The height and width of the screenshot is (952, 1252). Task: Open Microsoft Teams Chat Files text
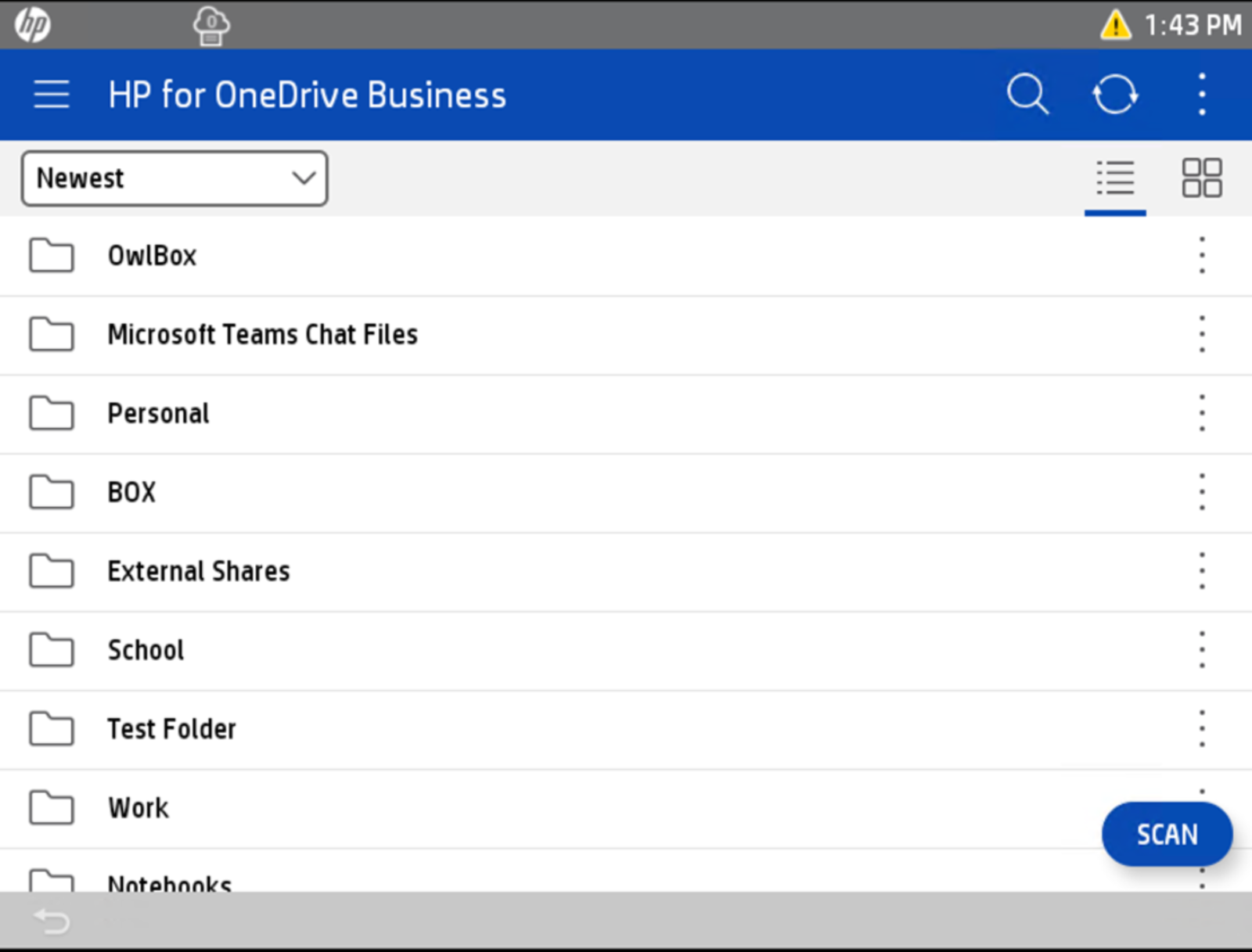263,335
